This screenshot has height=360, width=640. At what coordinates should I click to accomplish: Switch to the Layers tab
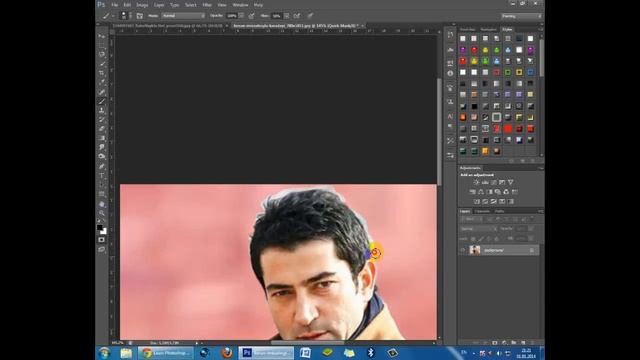click(x=465, y=211)
